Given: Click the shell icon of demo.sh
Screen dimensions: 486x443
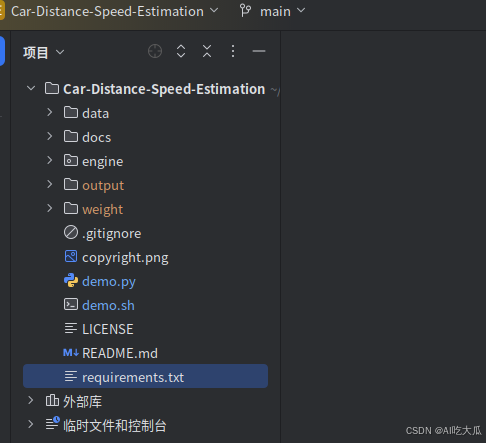Looking at the screenshot, I should pos(71,304).
